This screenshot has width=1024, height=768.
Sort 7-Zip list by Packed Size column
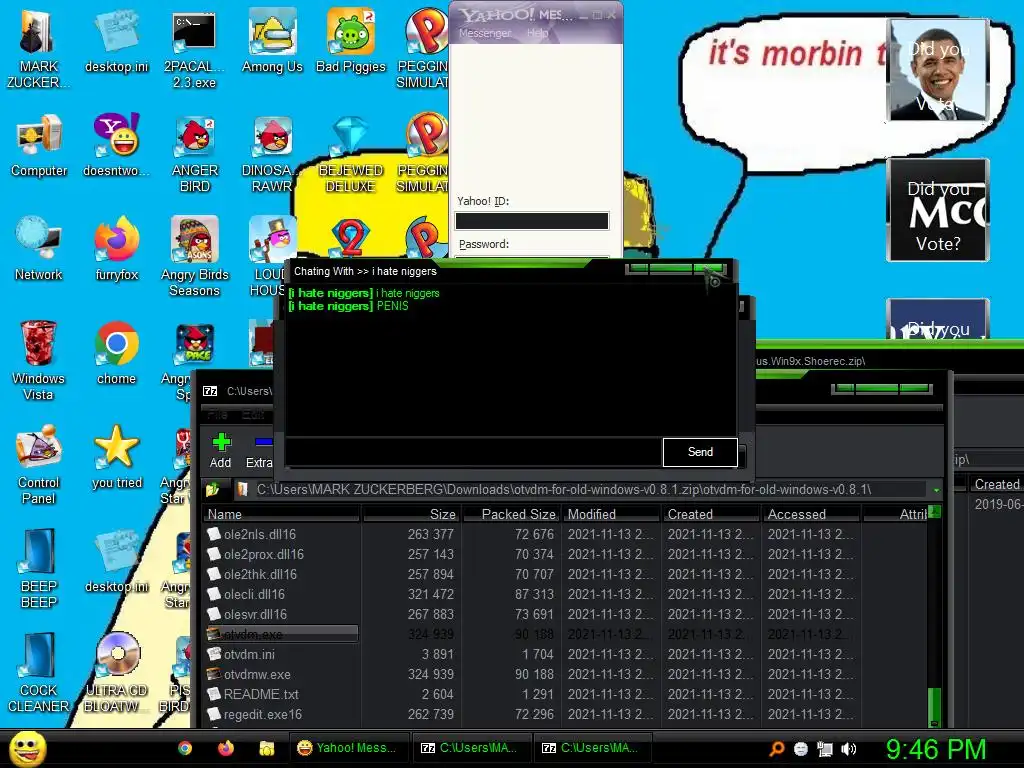[512, 515]
